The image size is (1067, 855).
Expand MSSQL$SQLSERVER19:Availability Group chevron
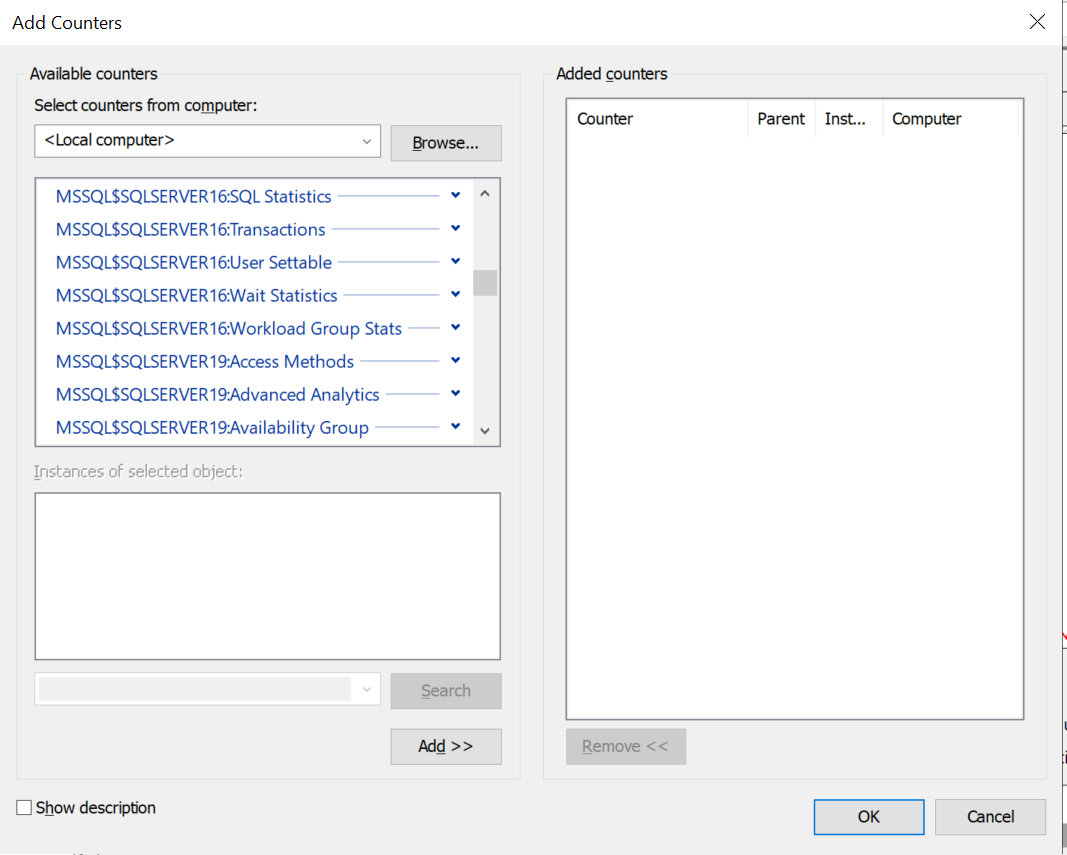pos(455,426)
